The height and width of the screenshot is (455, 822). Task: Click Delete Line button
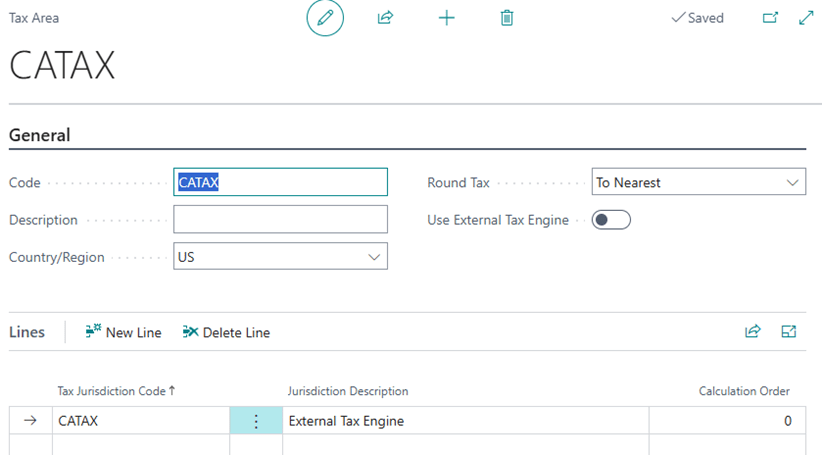[226, 332]
